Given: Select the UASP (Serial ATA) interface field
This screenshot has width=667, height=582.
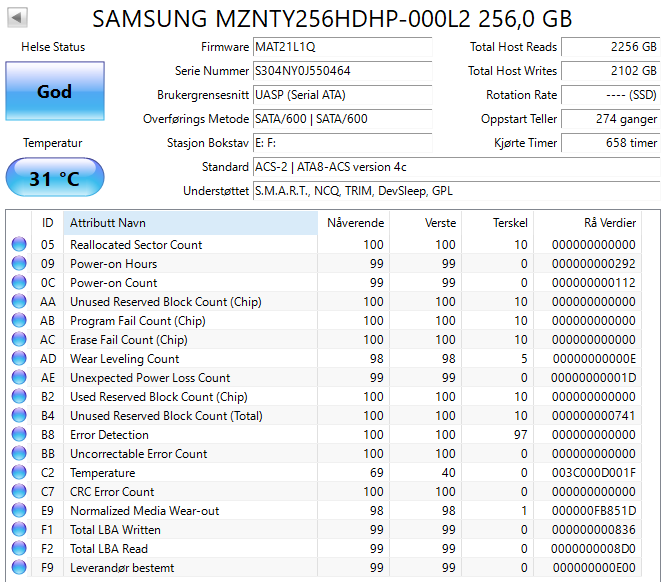Looking at the screenshot, I should point(342,95).
